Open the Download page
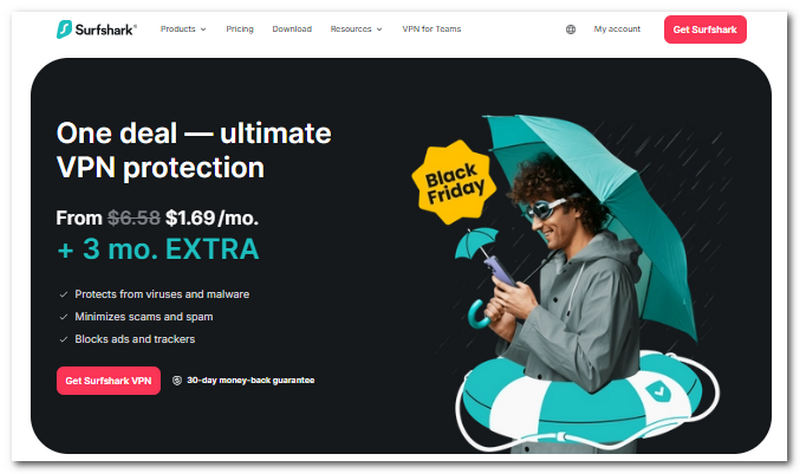The width and height of the screenshot is (800, 474). pos(292,29)
